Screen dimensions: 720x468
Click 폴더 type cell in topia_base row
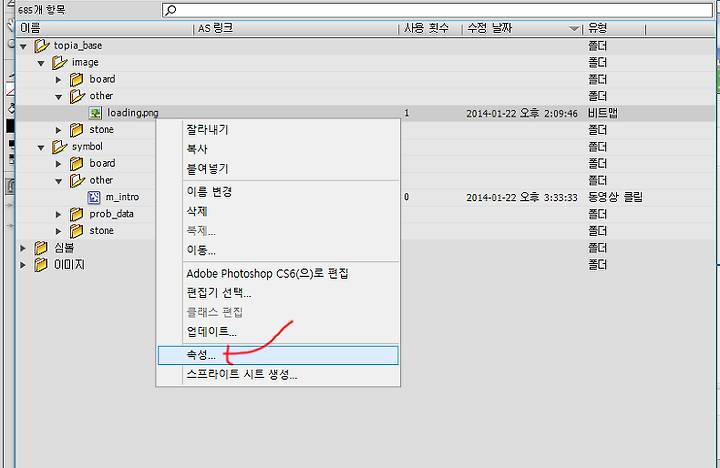click(x=597, y=46)
